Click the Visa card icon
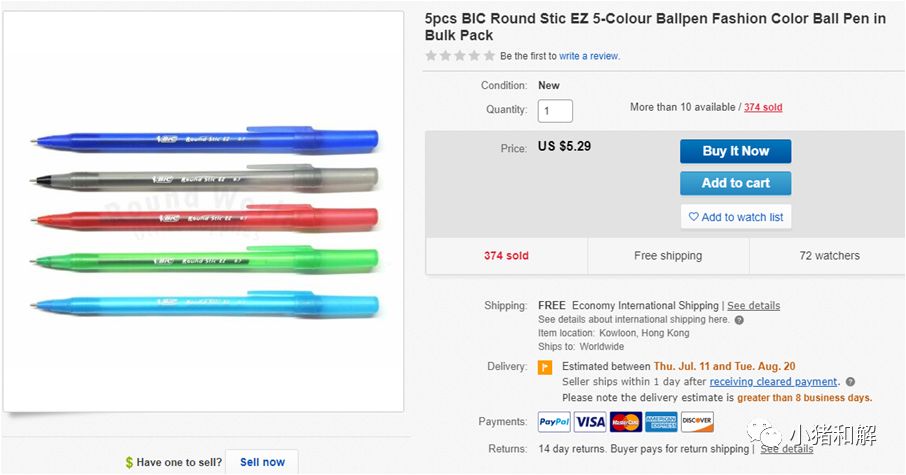The width and height of the screenshot is (906, 475). [590, 422]
